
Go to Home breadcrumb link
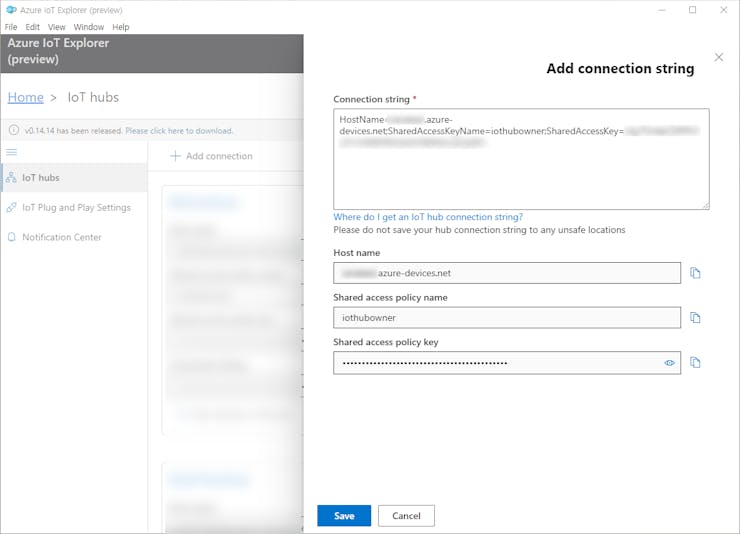[x=25, y=97]
